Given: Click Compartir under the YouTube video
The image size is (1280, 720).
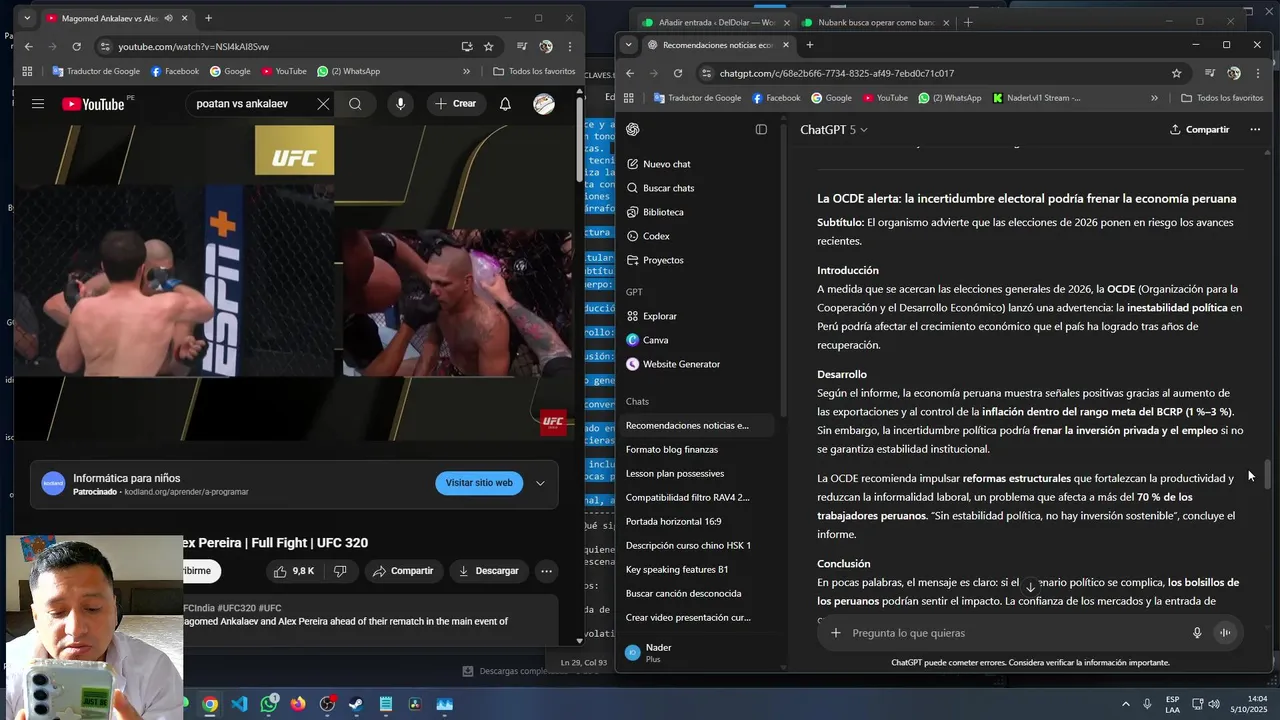Looking at the screenshot, I should tap(403, 571).
